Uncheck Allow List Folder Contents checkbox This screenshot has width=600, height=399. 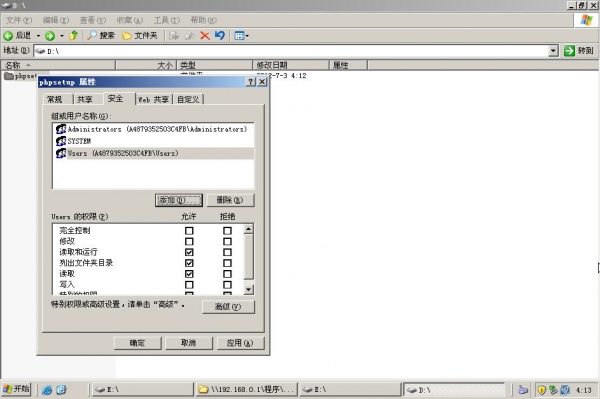coord(189,263)
